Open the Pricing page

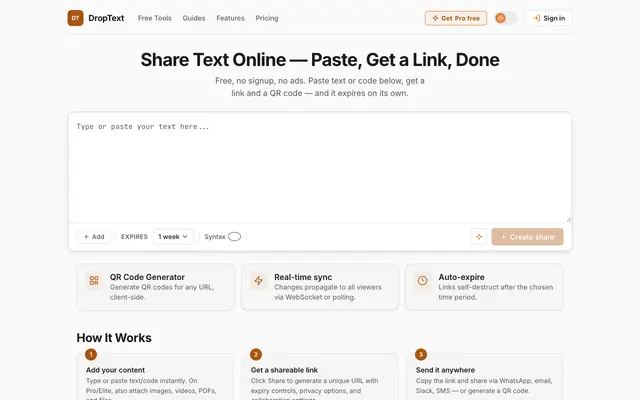pos(267,18)
